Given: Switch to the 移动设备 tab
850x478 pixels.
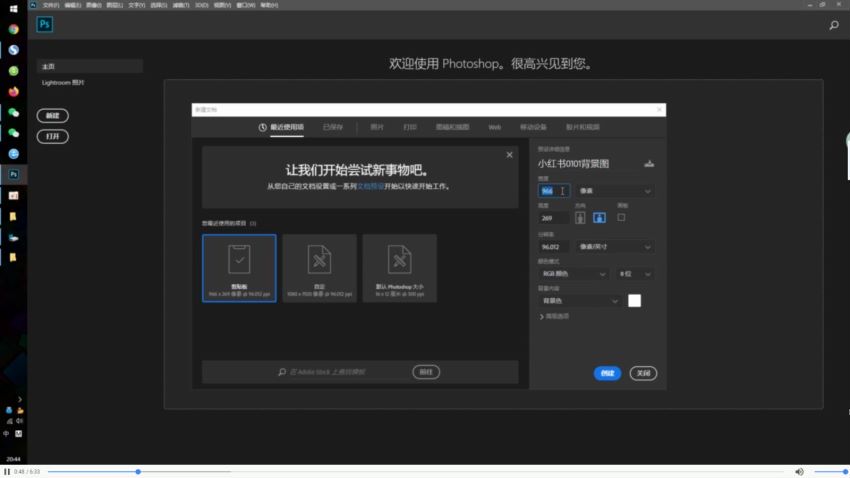Looking at the screenshot, I should coord(533,127).
